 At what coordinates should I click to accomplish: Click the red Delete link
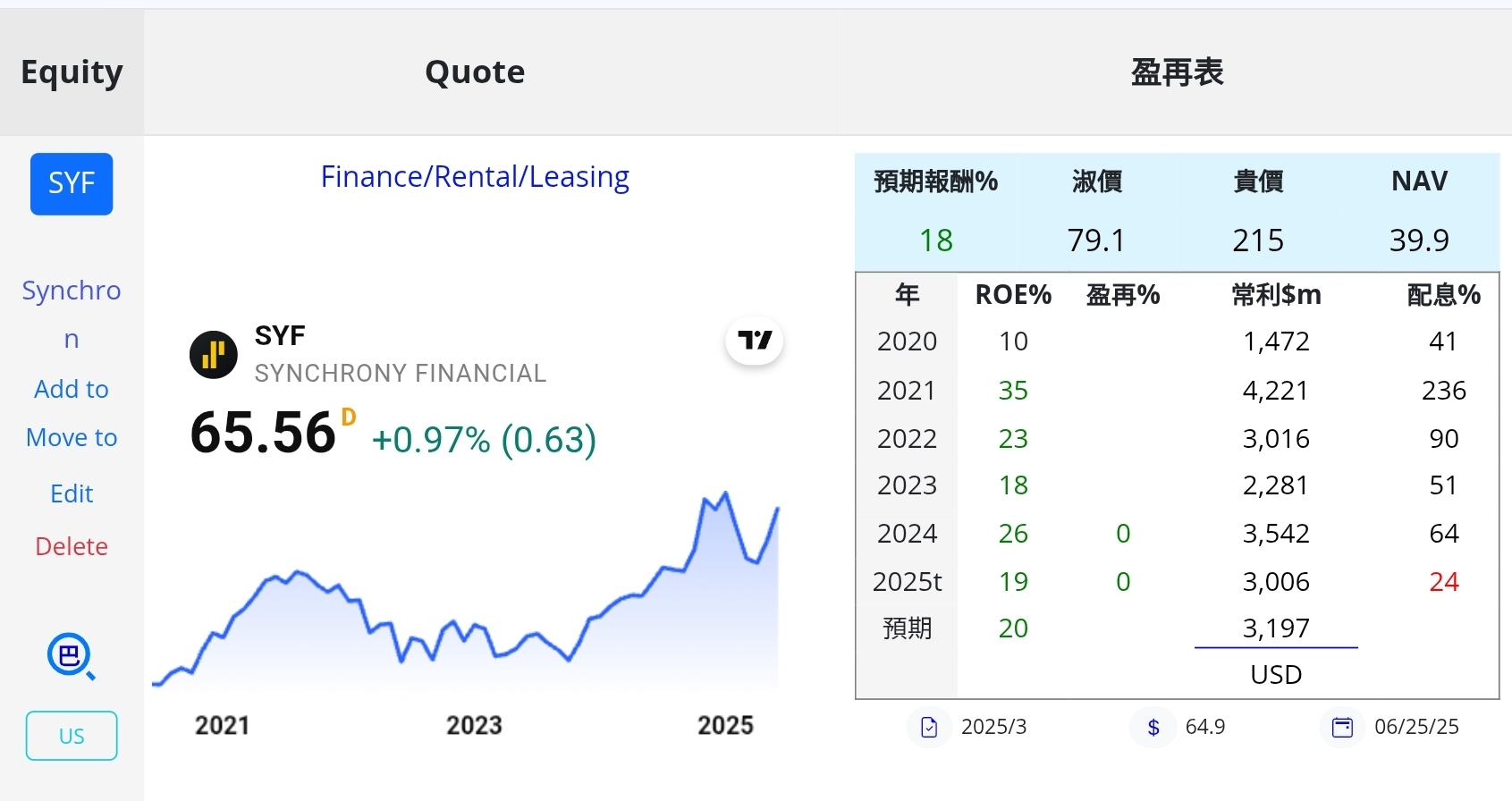click(72, 546)
